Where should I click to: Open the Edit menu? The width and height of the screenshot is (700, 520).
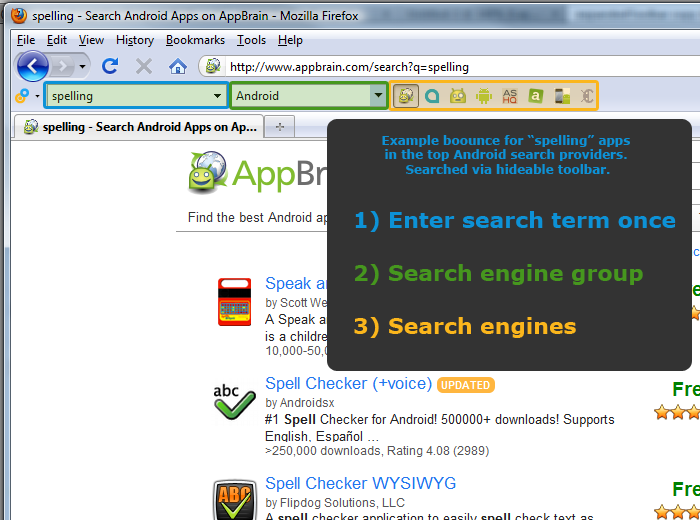[x=57, y=40]
